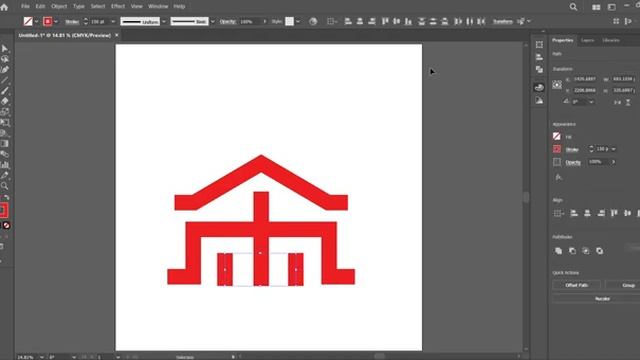Open stroke weight dropdown in control bar

click(x=113, y=21)
